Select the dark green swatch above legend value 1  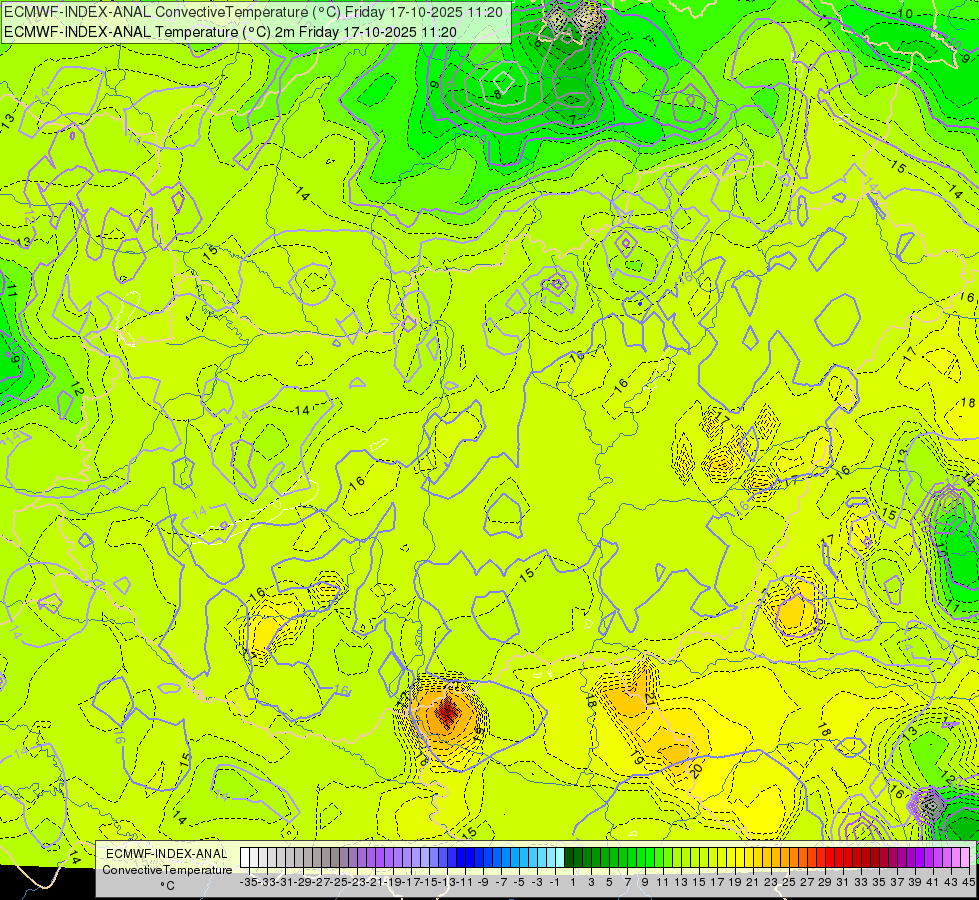[569, 858]
